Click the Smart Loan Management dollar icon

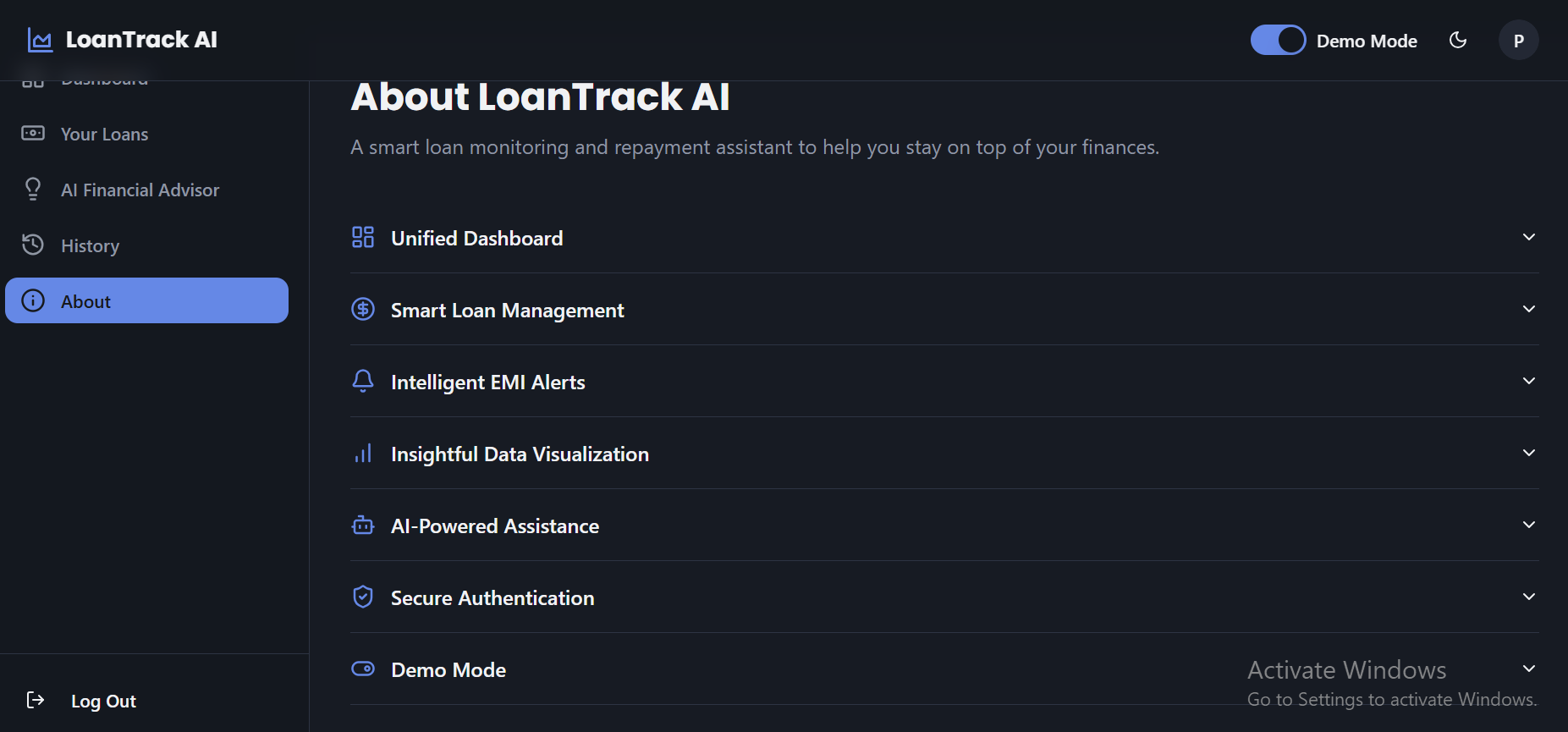point(363,309)
